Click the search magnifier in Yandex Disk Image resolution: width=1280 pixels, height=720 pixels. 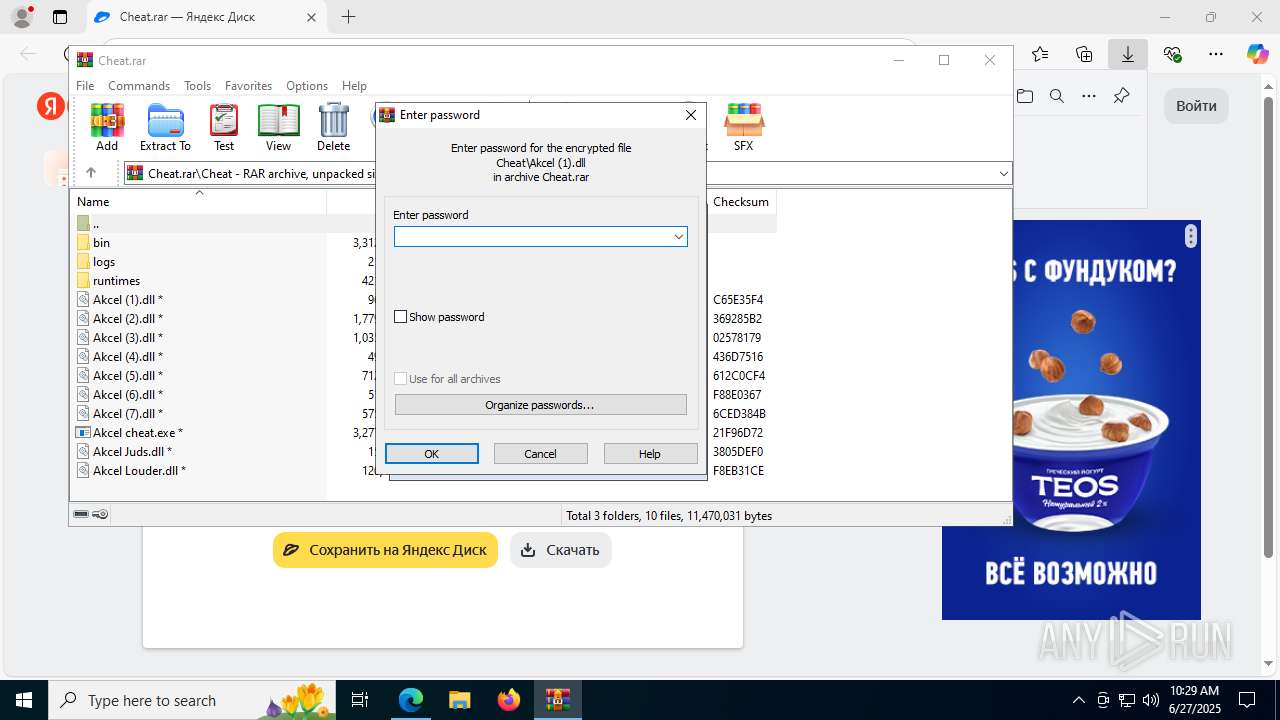(x=1057, y=96)
